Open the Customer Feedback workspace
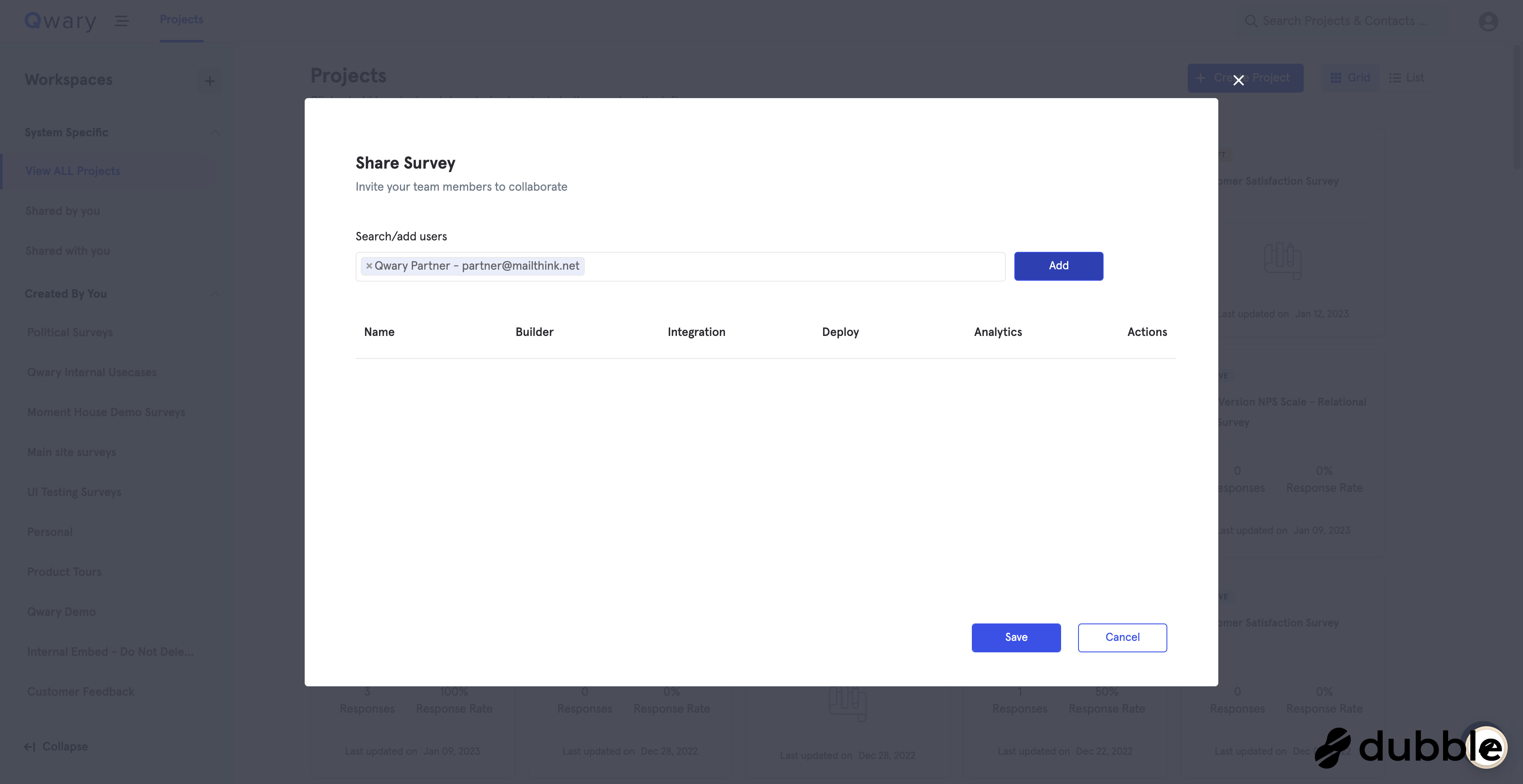Viewport: 1523px width, 784px height. pyautogui.click(x=80, y=691)
